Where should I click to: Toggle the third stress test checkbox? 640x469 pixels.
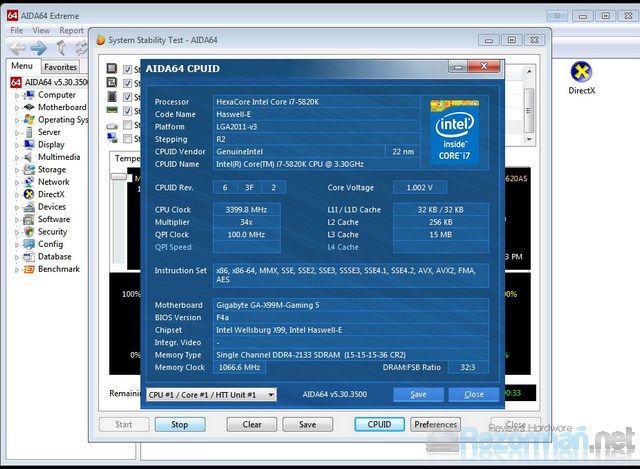[x=127, y=97]
